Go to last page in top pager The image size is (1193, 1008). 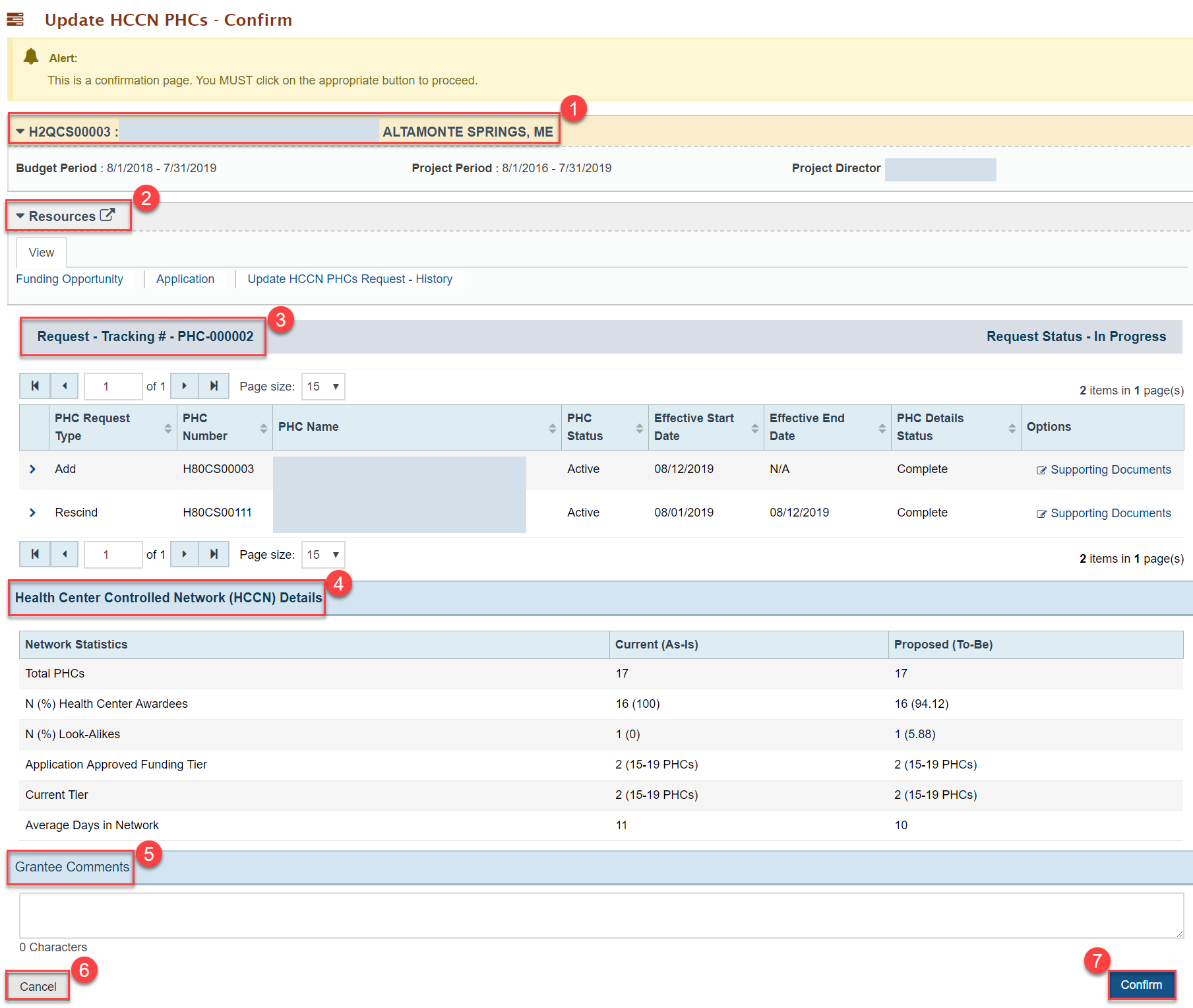coord(214,386)
